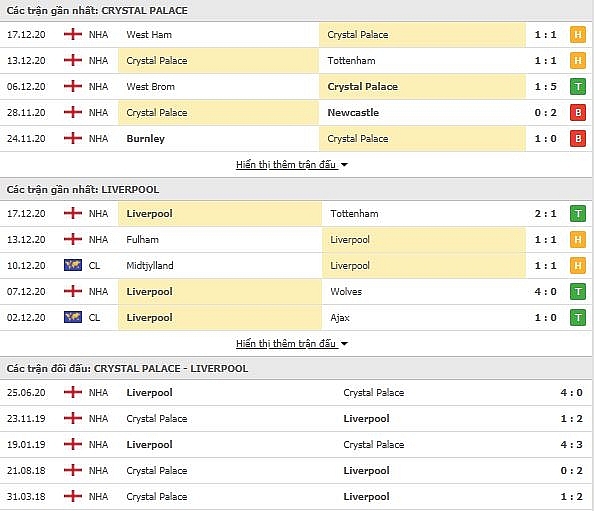Click green T badge for Liverpool–Tottenham match

pos(578,214)
